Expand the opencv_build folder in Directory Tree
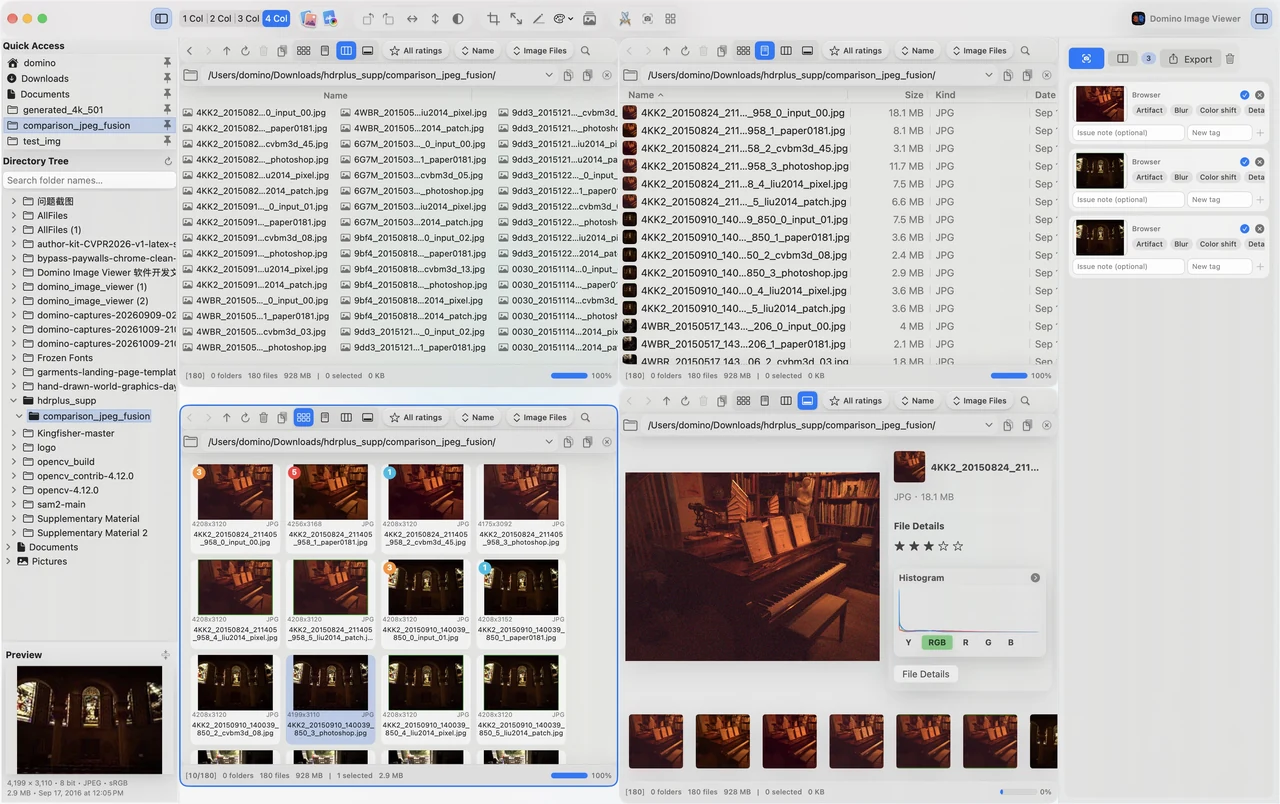Image resolution: width=1280 pixels, height=804 pixels. pos(14,462)
